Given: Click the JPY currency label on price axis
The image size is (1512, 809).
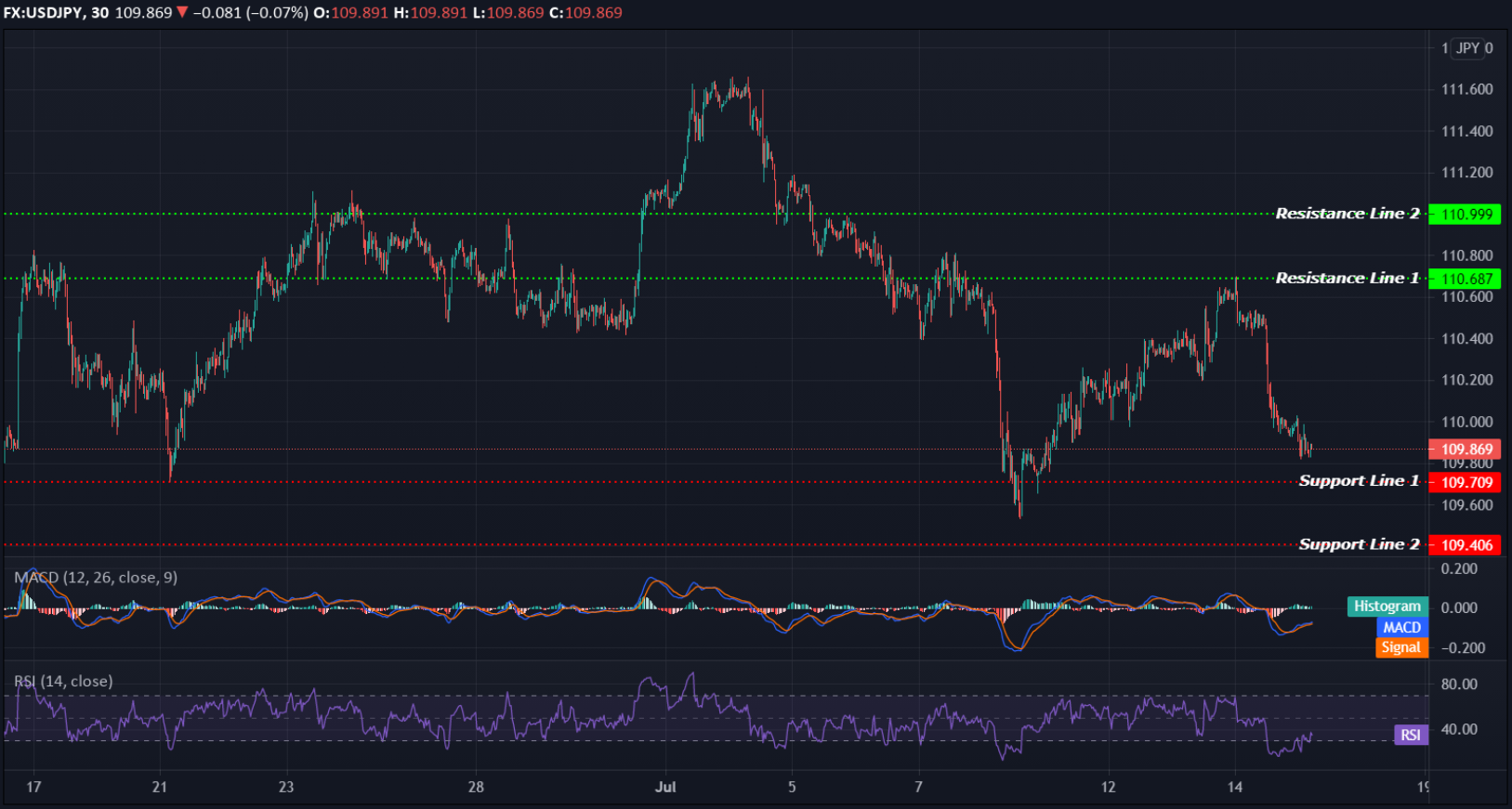Looking at the screenshot, I should (1467, 48).
